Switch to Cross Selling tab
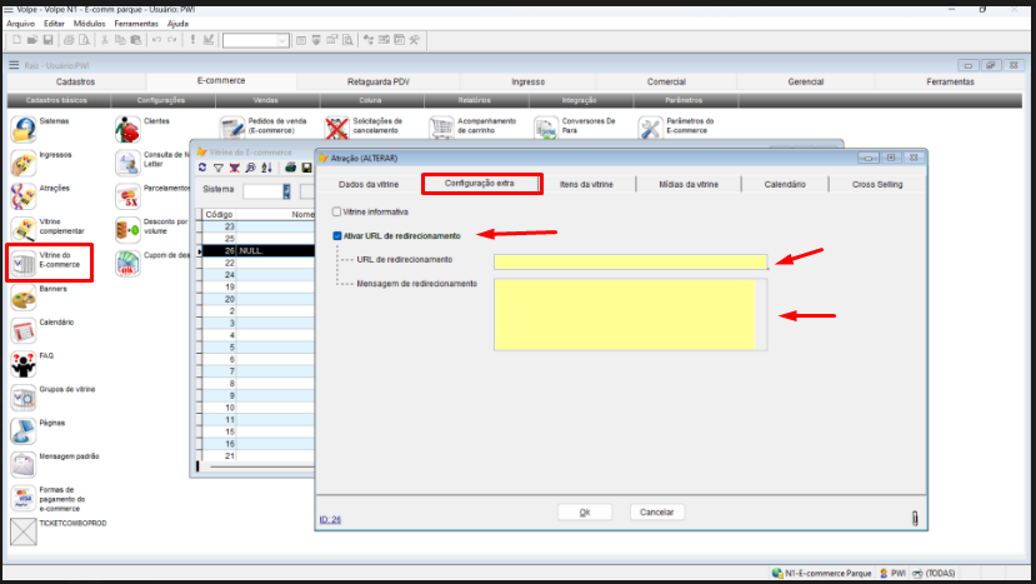 click(877, 184)
